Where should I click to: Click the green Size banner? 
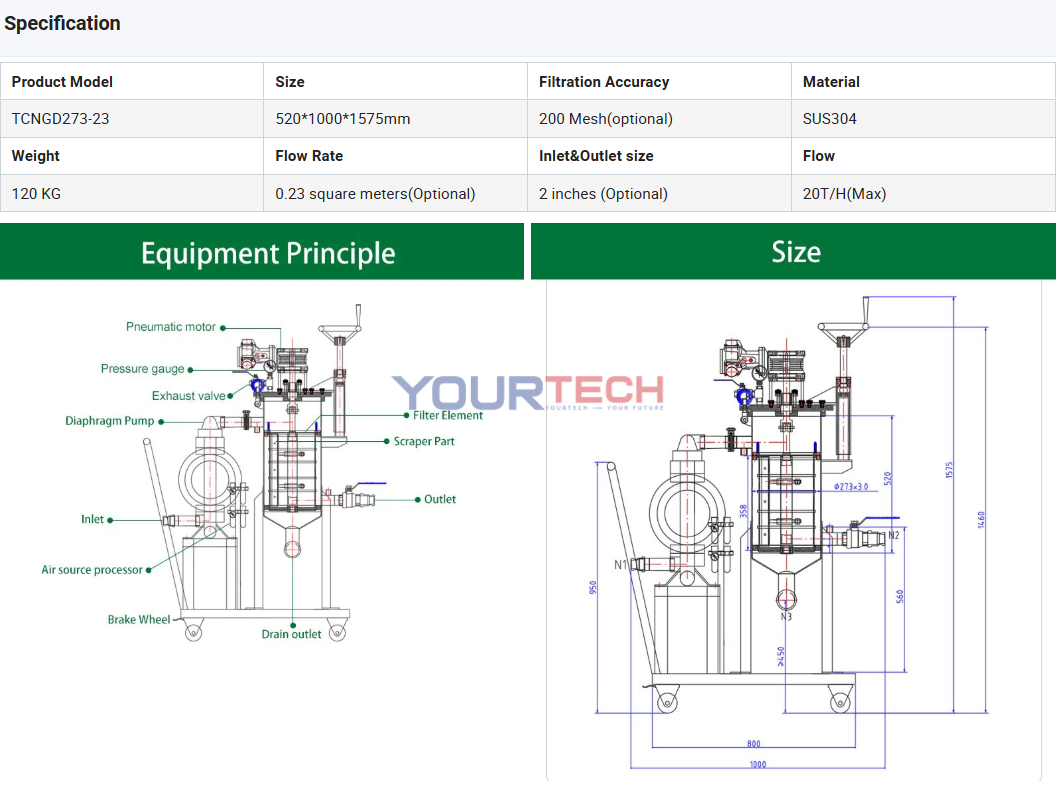click(x=793, y=252)
